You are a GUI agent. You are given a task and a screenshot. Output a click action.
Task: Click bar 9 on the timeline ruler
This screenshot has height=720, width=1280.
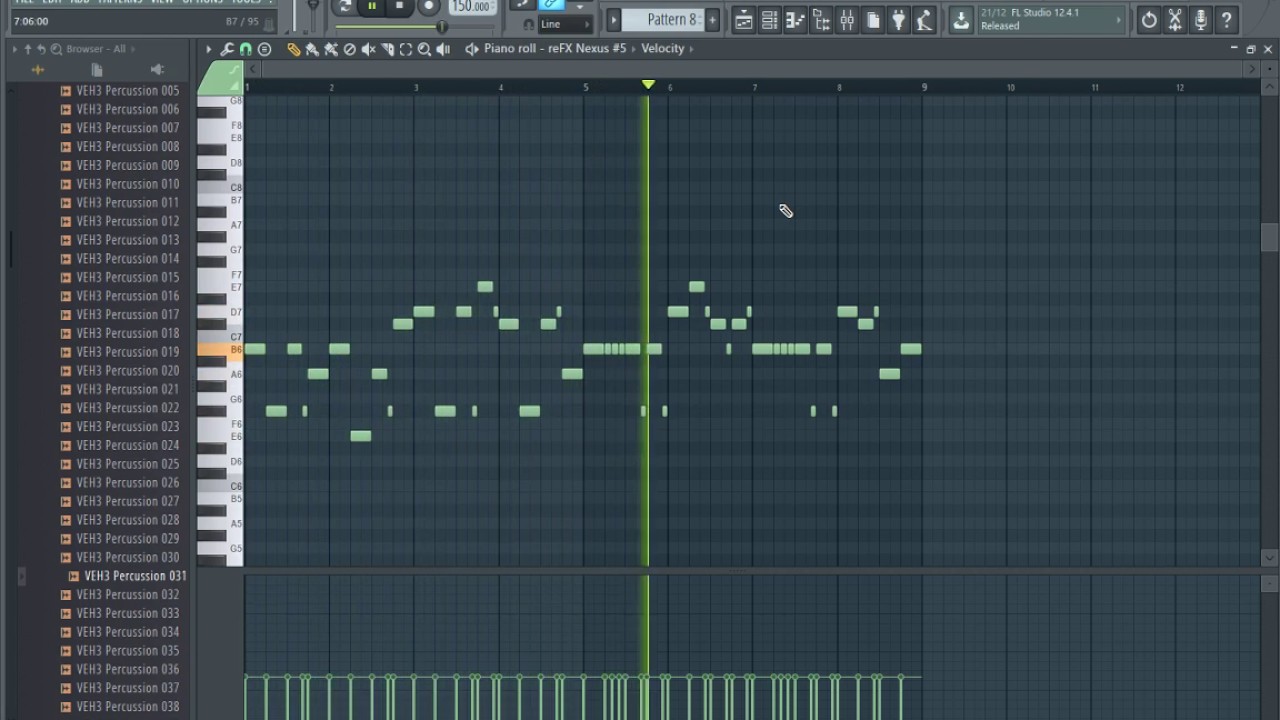coord(924,88)
